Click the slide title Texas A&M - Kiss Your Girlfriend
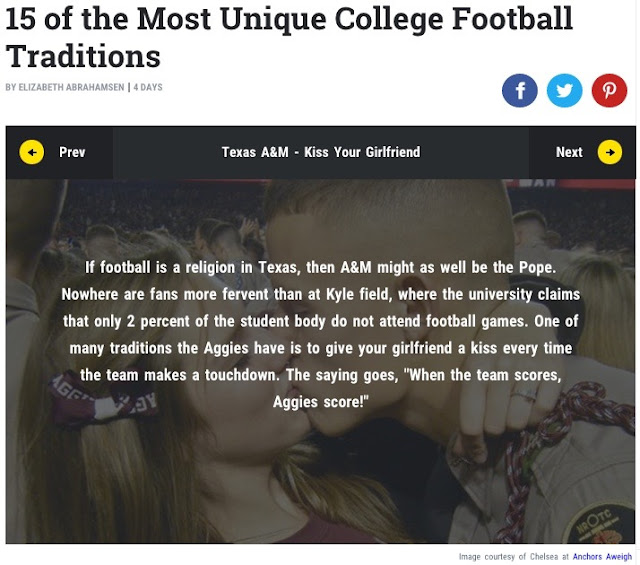The image size is (640, 565). pyautogui.click(x=321, y=152)
